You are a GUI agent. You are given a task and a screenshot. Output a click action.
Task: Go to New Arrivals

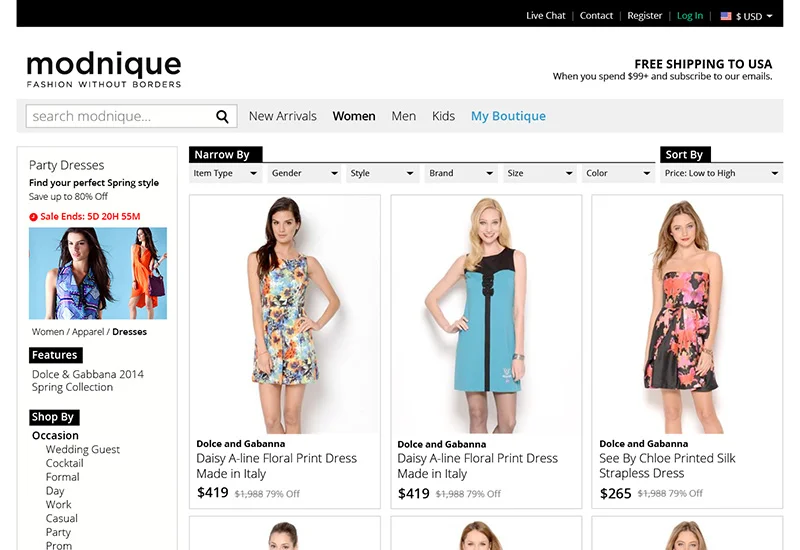coord(283,116)
